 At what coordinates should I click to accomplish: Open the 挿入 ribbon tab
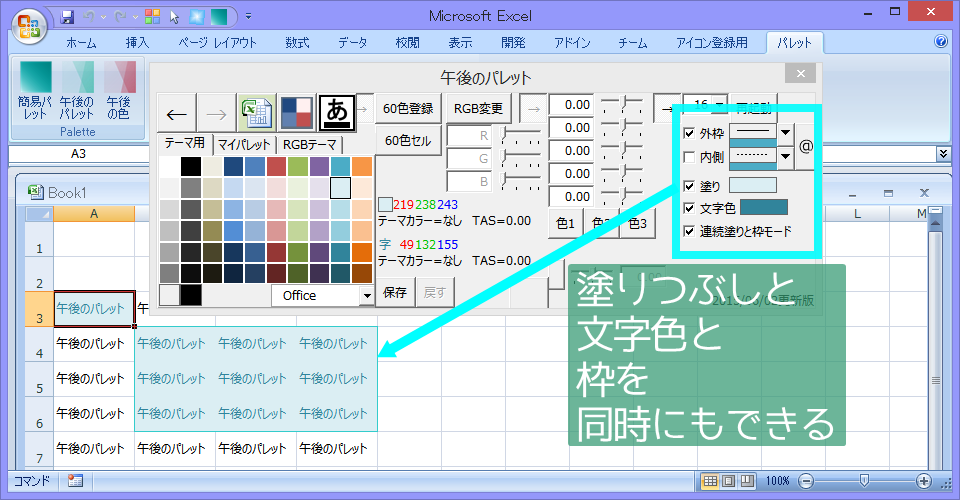coord(137,42)
